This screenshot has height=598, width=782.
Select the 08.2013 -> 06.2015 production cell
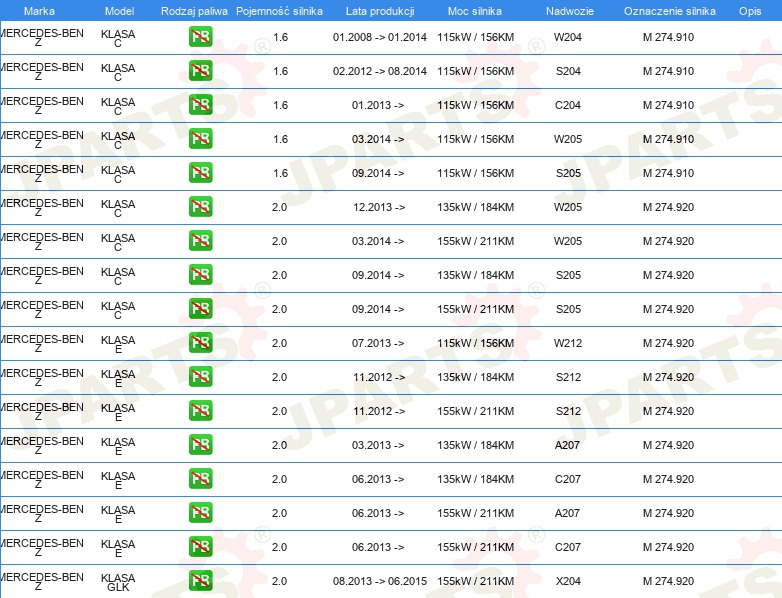point(380,581)
